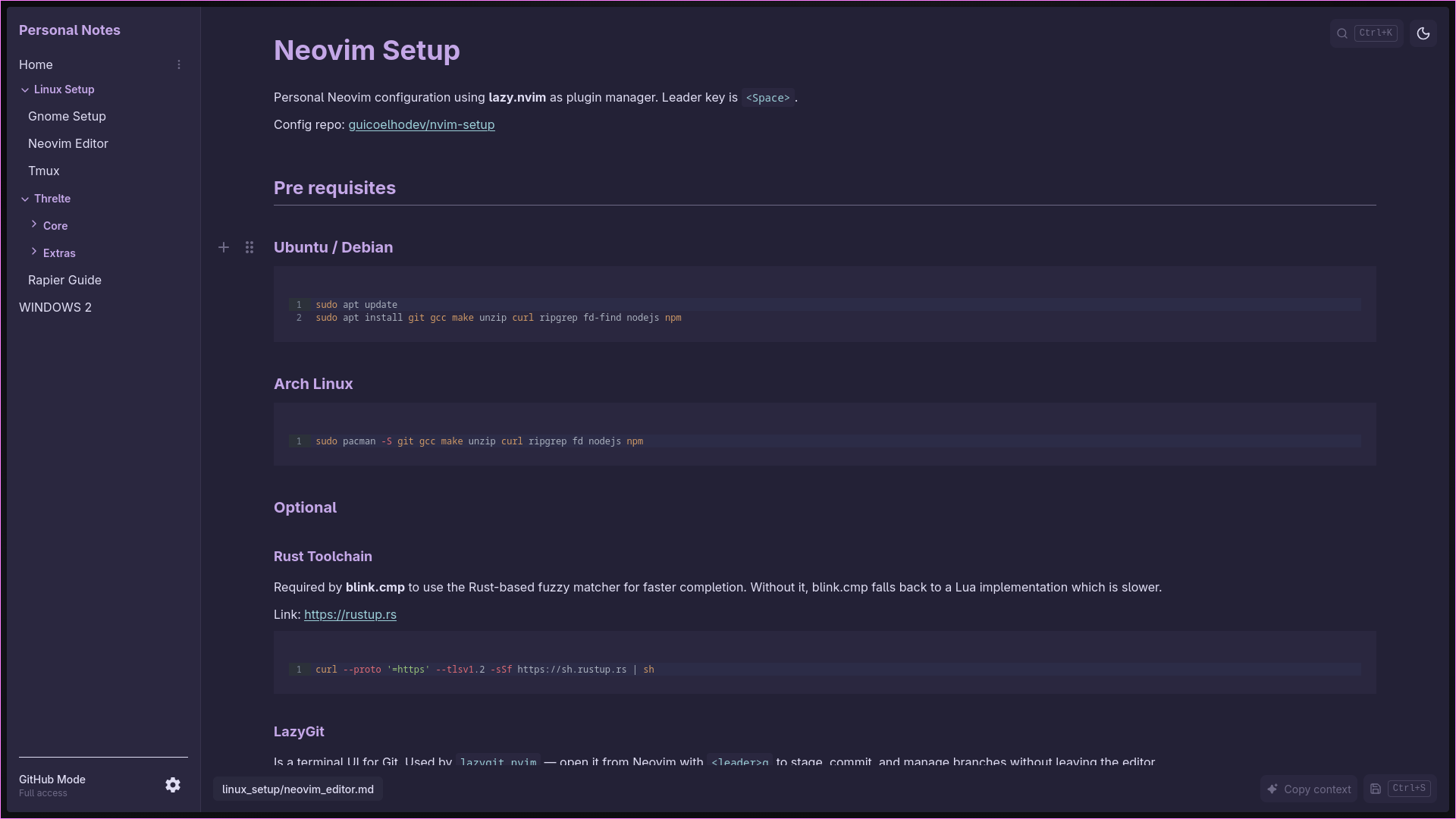
Task: Grab the block drag handle icon
Action: (x=249, y=247)
